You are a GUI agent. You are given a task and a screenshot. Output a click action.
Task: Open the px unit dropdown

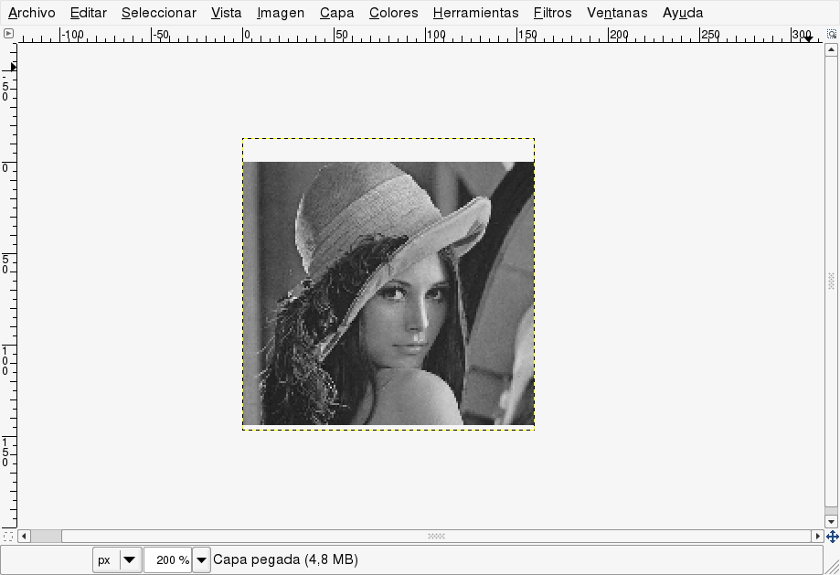coord(117,560)
